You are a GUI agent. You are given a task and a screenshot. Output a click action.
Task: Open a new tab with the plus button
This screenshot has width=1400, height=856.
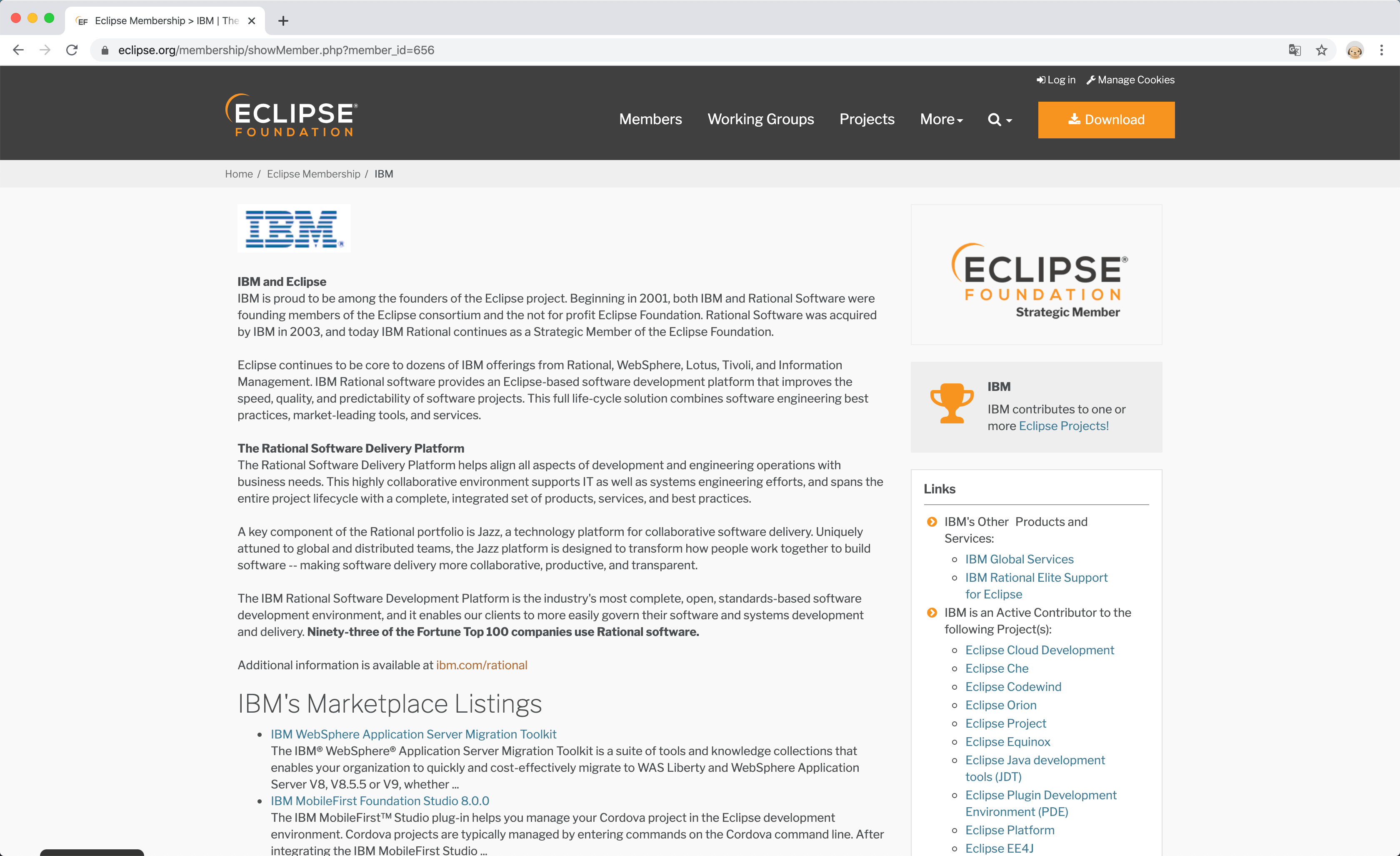(x=283, y=21)
